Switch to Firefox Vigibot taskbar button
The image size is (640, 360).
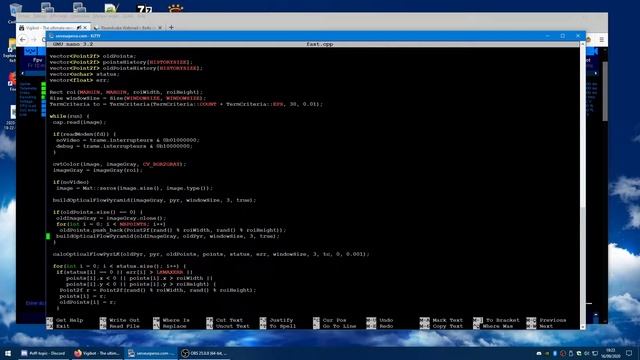click(x=97, y=353)
